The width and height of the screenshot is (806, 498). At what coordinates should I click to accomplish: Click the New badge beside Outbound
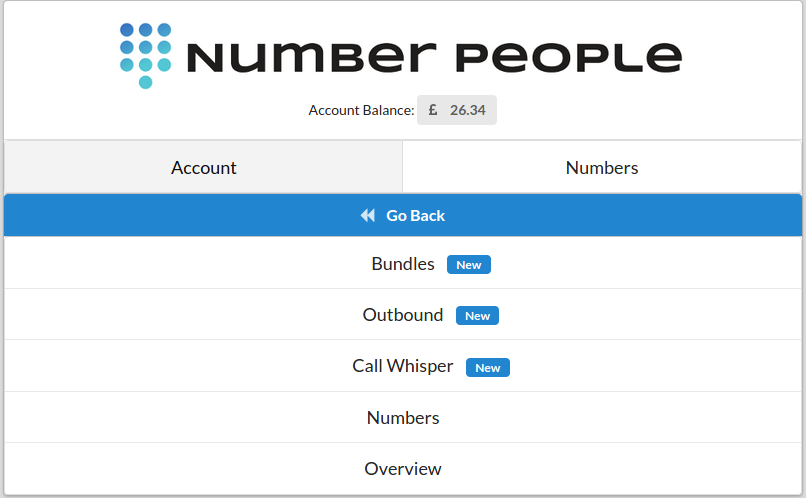click(478, 316)
